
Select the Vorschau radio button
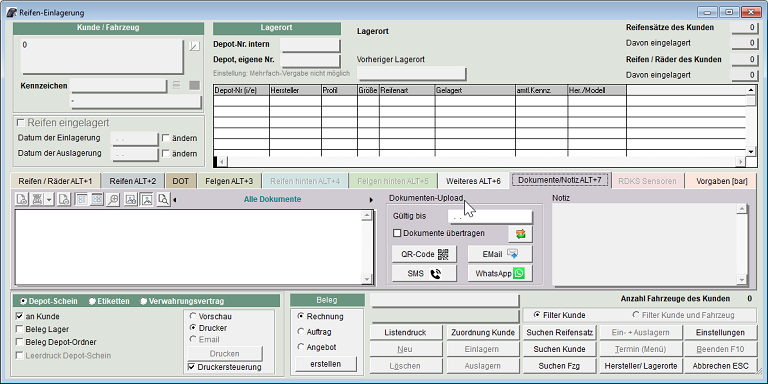click(x=192, y=316)
